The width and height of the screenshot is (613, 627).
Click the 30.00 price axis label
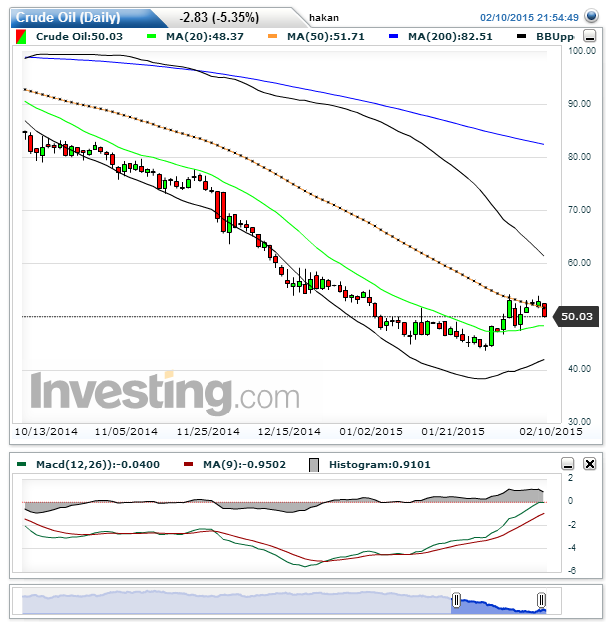click(x=579, y=422)
